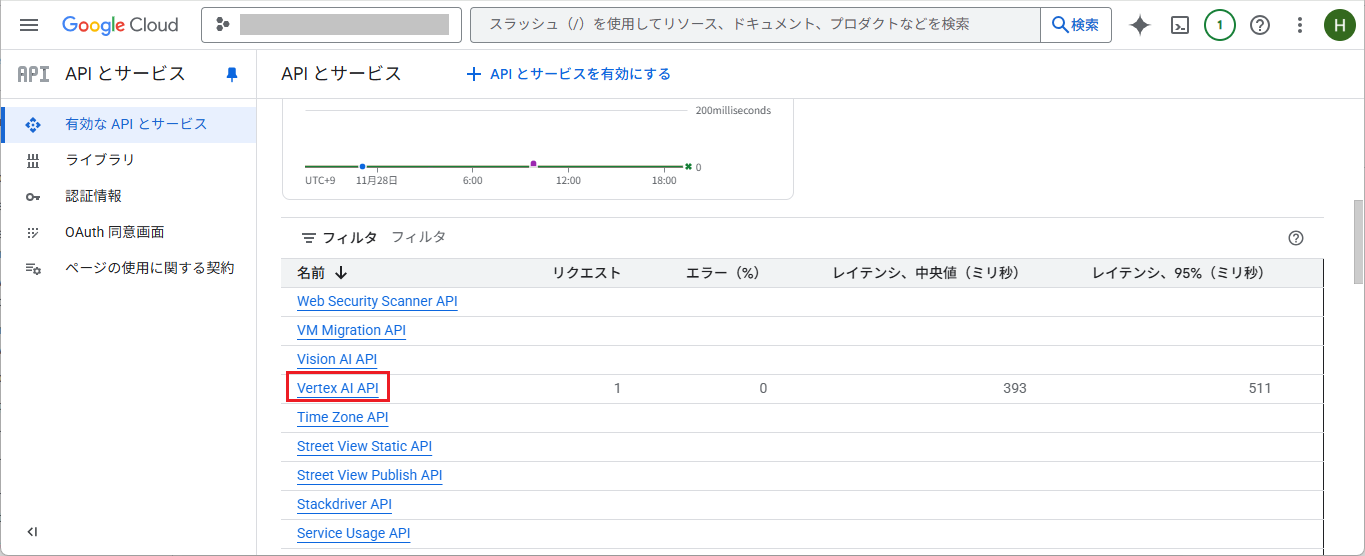Open the Vertex AI API link
This screenshot has height=556, width=1365.
[x=338, y=388]
